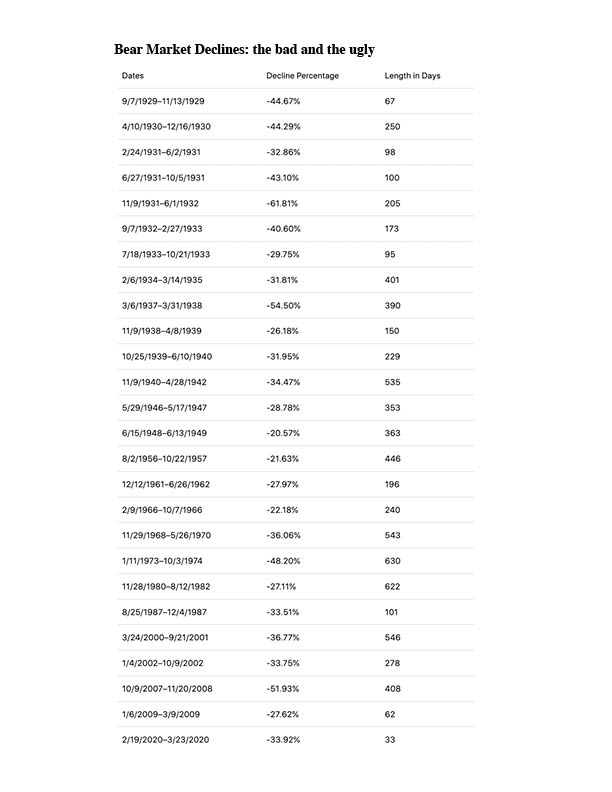
Task: Click the Dates column header
Action: pos(133,76)
